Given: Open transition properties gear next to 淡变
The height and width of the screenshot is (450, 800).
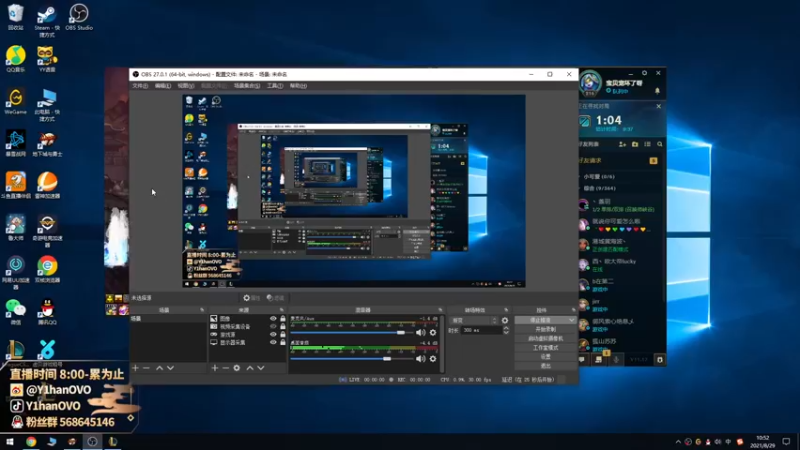Looking at the screenshot, I should pos(505,320).
